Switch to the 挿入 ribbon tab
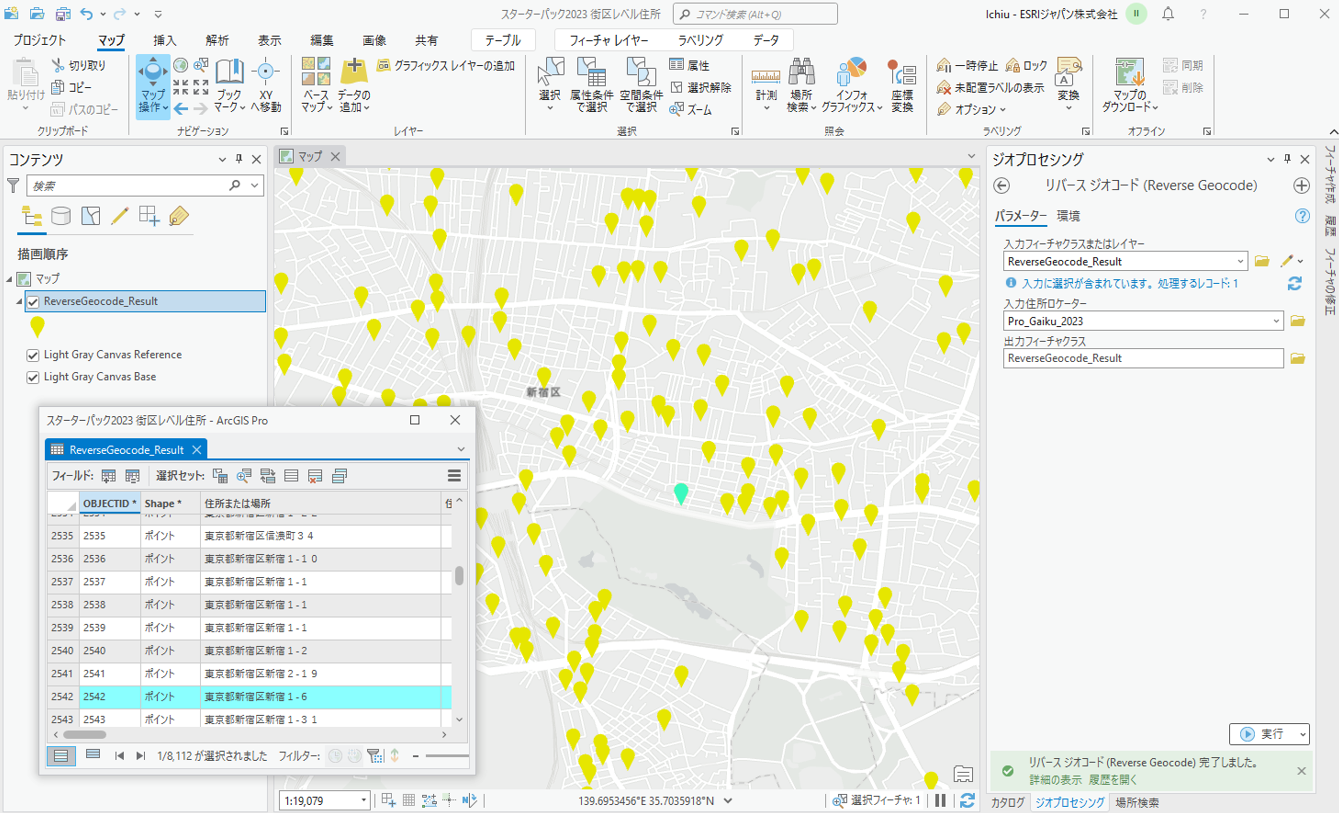1339x813 pixels. 165,41
